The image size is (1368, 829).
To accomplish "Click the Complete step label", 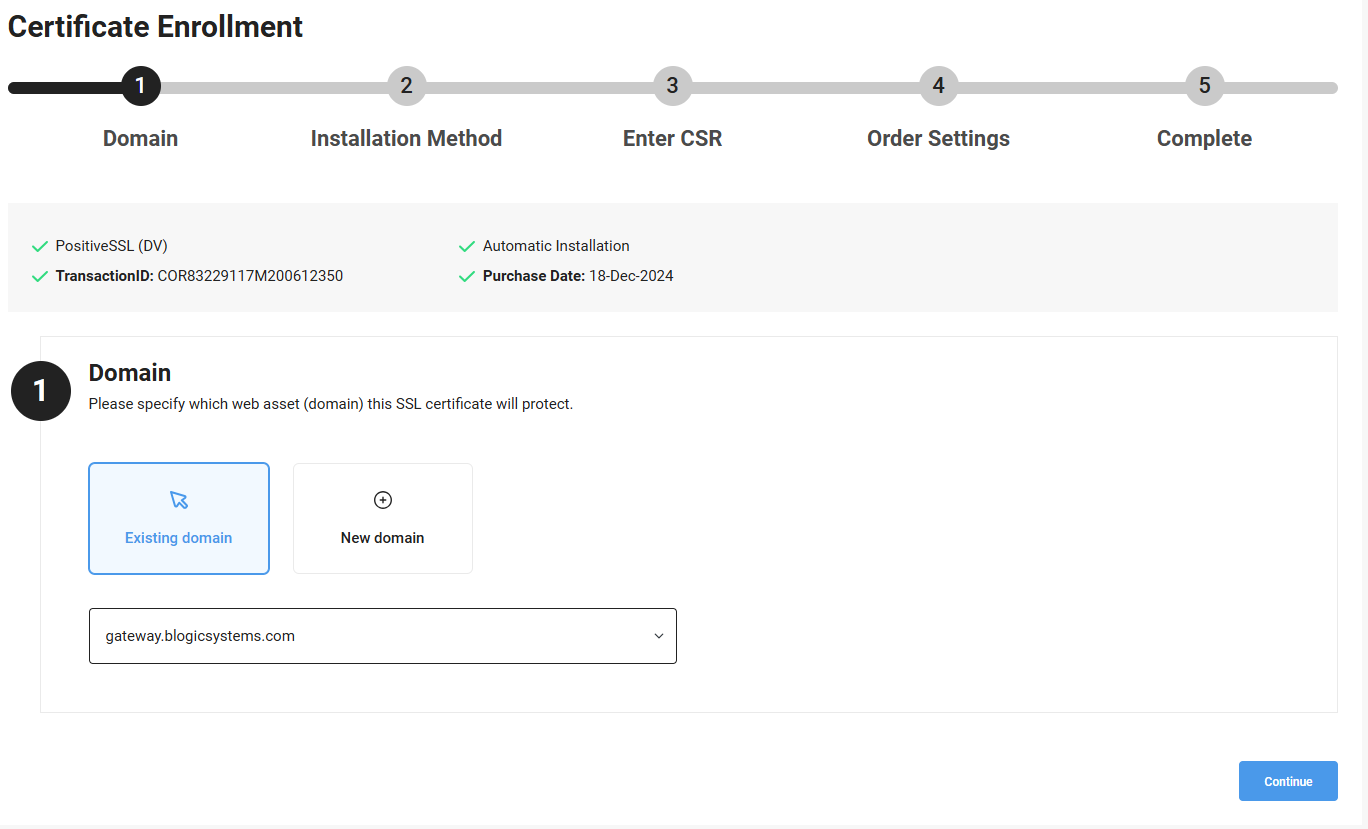I will tap(1204, 139).
